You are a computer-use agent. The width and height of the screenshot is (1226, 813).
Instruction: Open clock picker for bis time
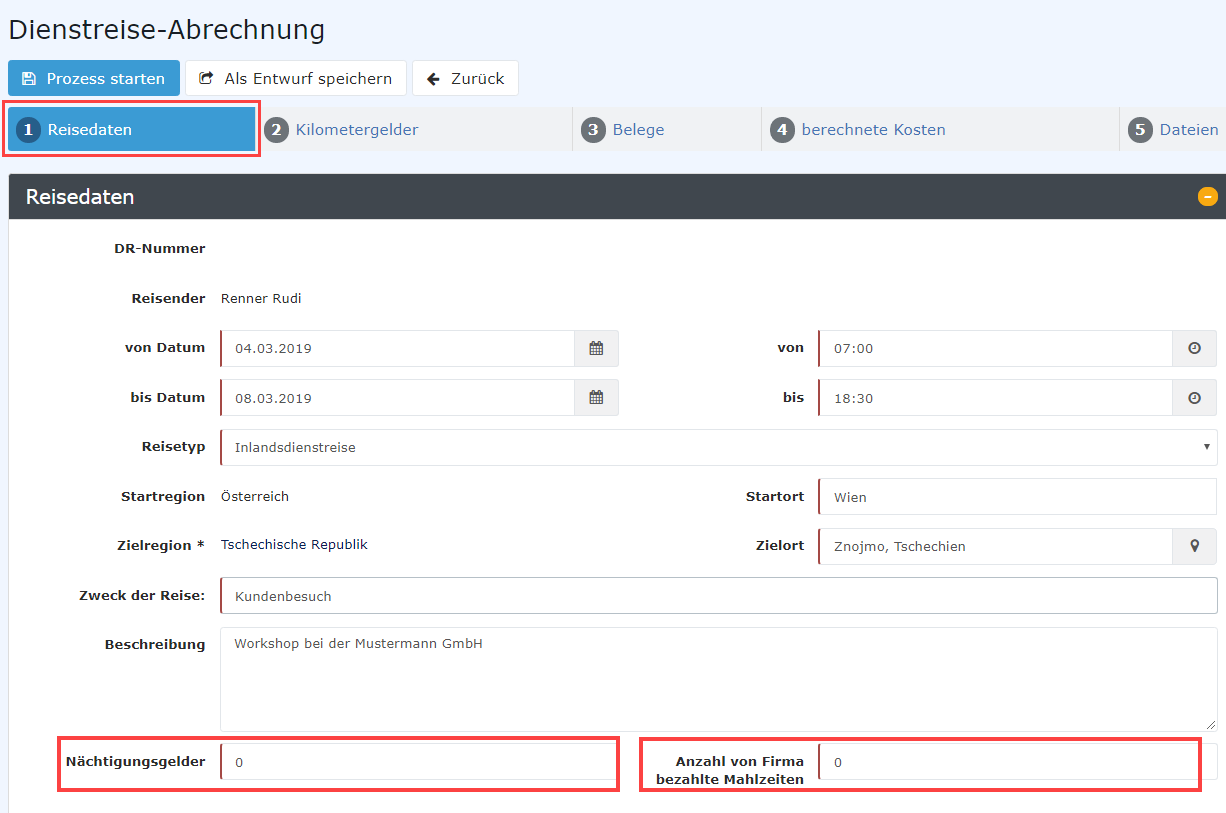(1194, 397)
